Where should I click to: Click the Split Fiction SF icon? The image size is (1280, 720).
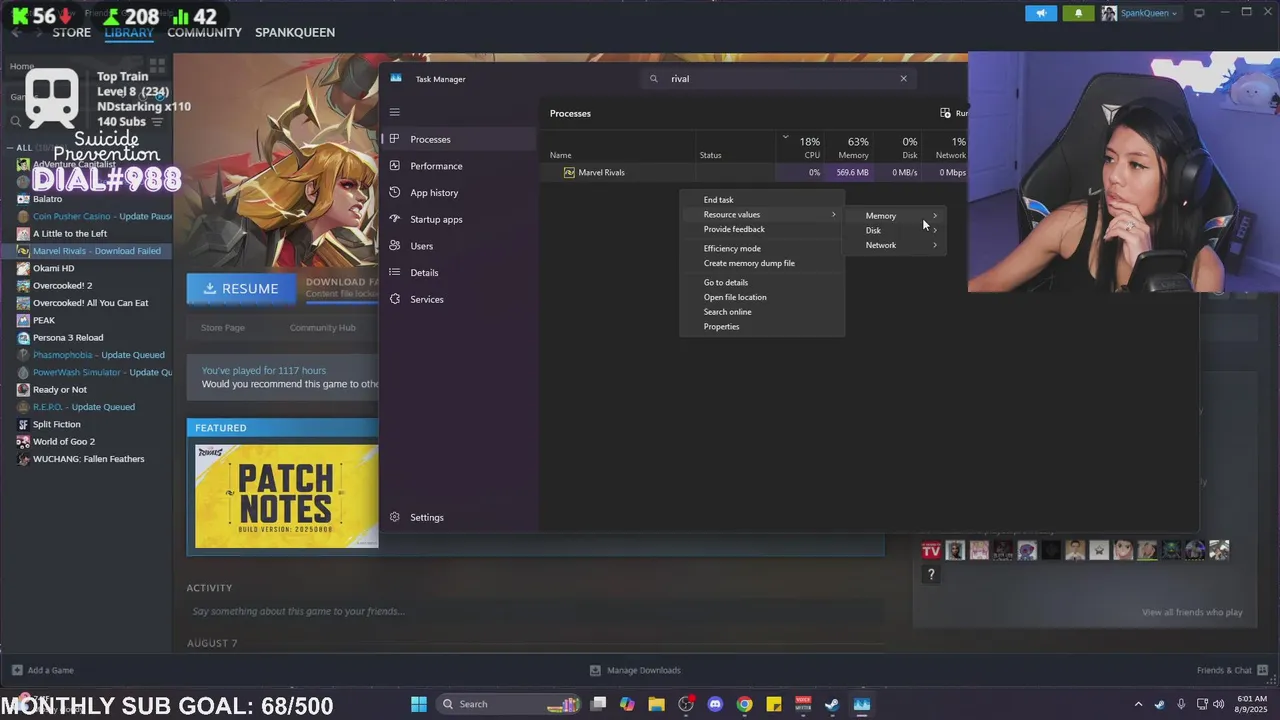[23, 424]
